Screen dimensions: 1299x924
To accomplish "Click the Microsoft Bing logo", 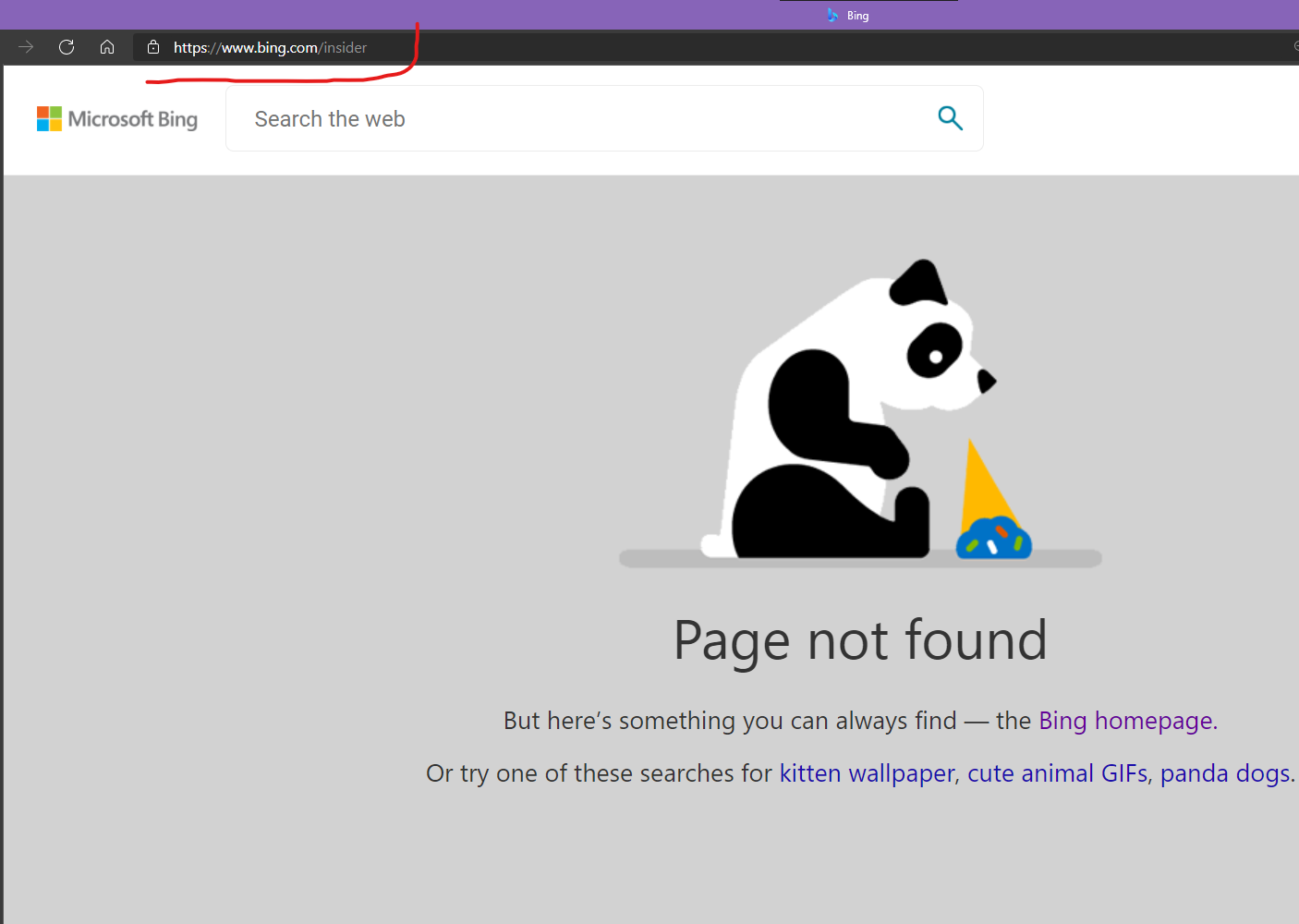I will tap(116, 118).
